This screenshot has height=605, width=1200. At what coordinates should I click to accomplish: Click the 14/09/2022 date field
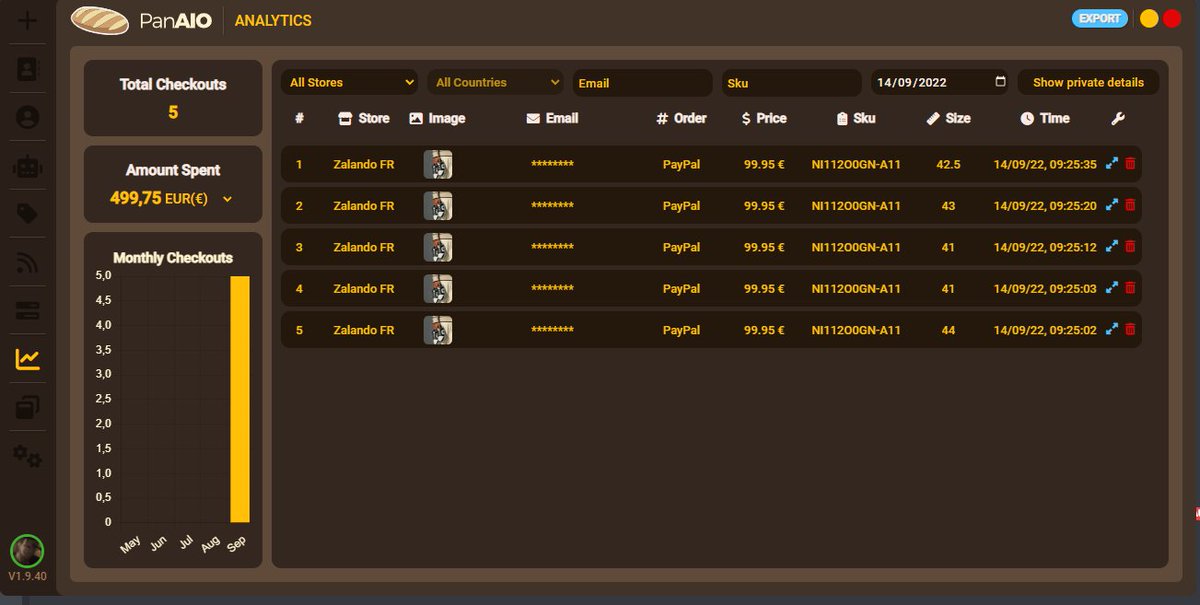pyautogui.click(x=939, y=82)
